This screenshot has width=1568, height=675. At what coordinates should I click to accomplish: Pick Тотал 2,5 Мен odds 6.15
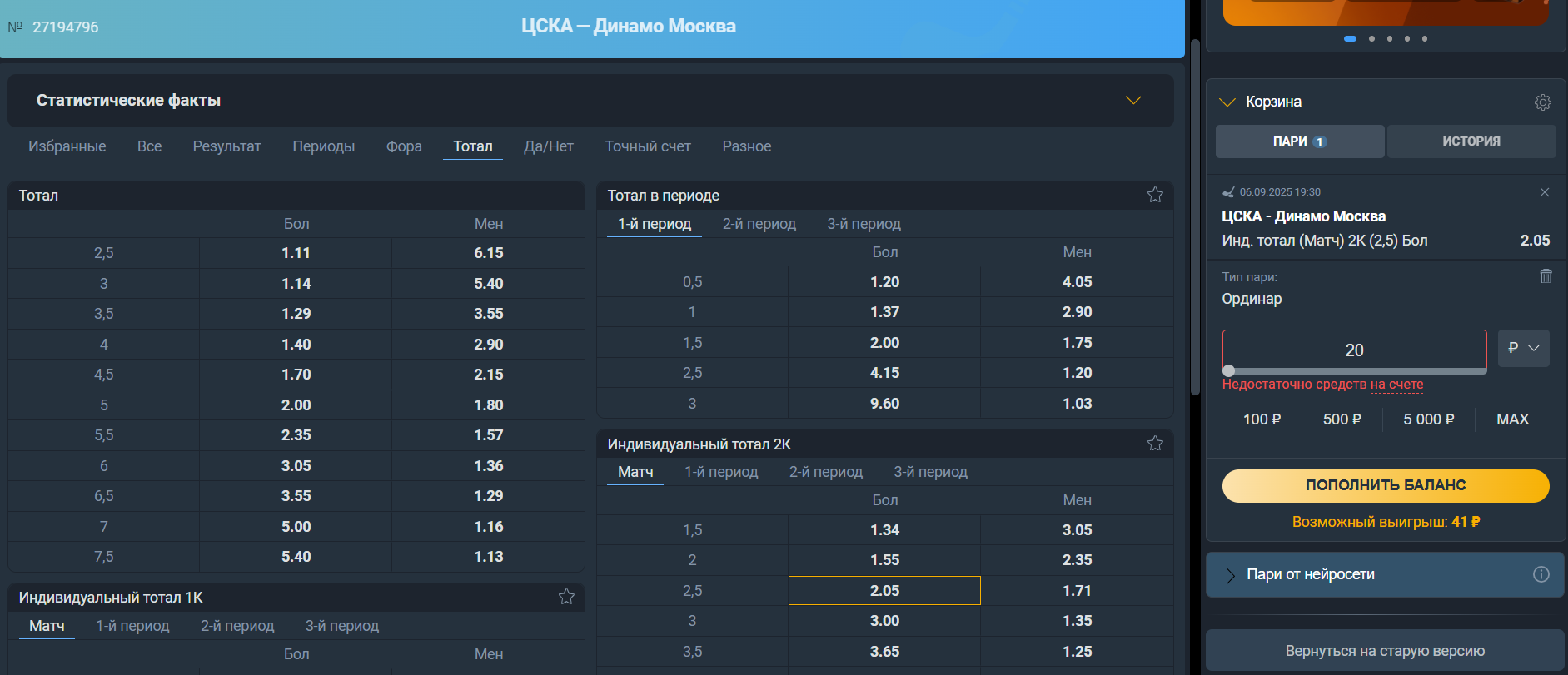coord(489,253)
